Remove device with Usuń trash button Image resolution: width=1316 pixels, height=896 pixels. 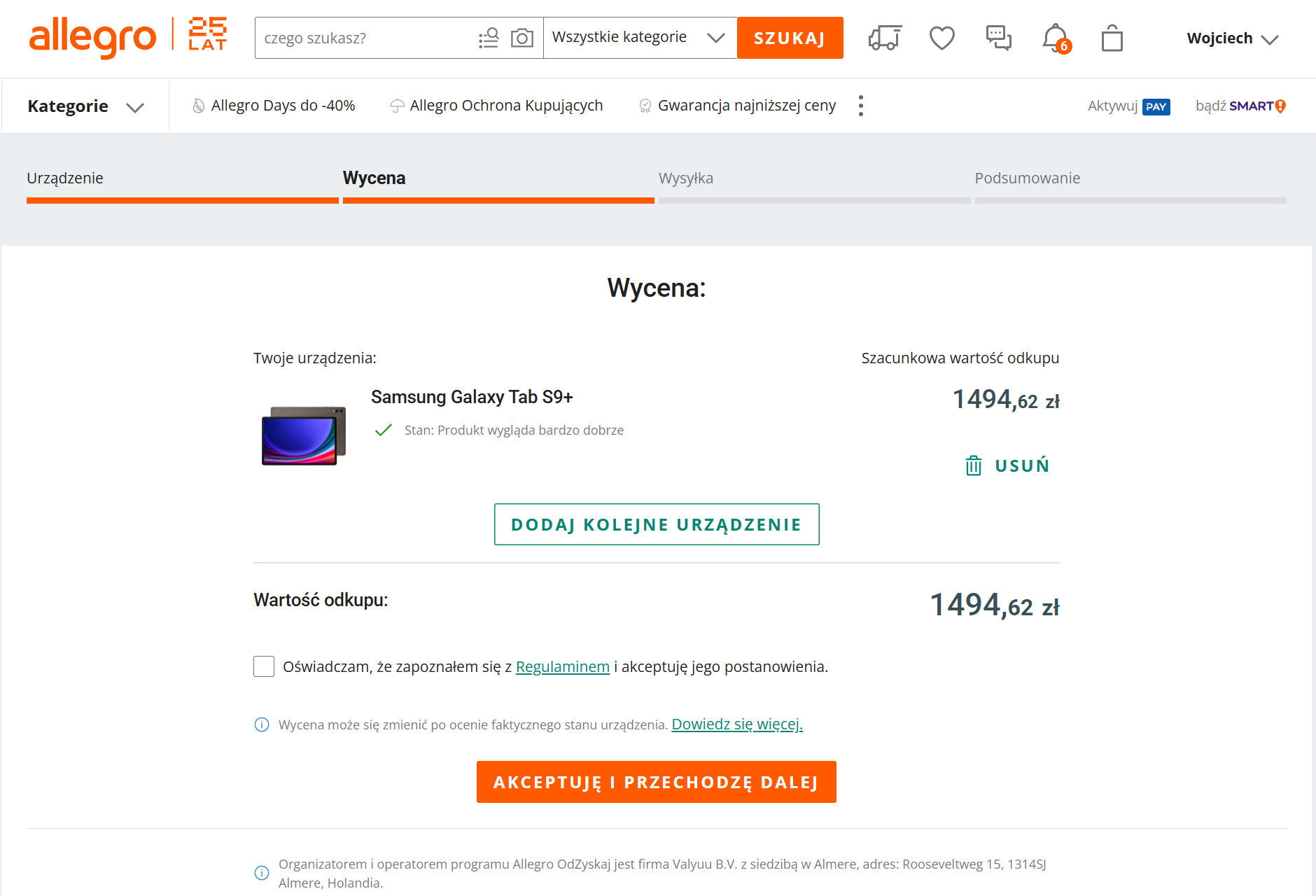[1007, 465]
